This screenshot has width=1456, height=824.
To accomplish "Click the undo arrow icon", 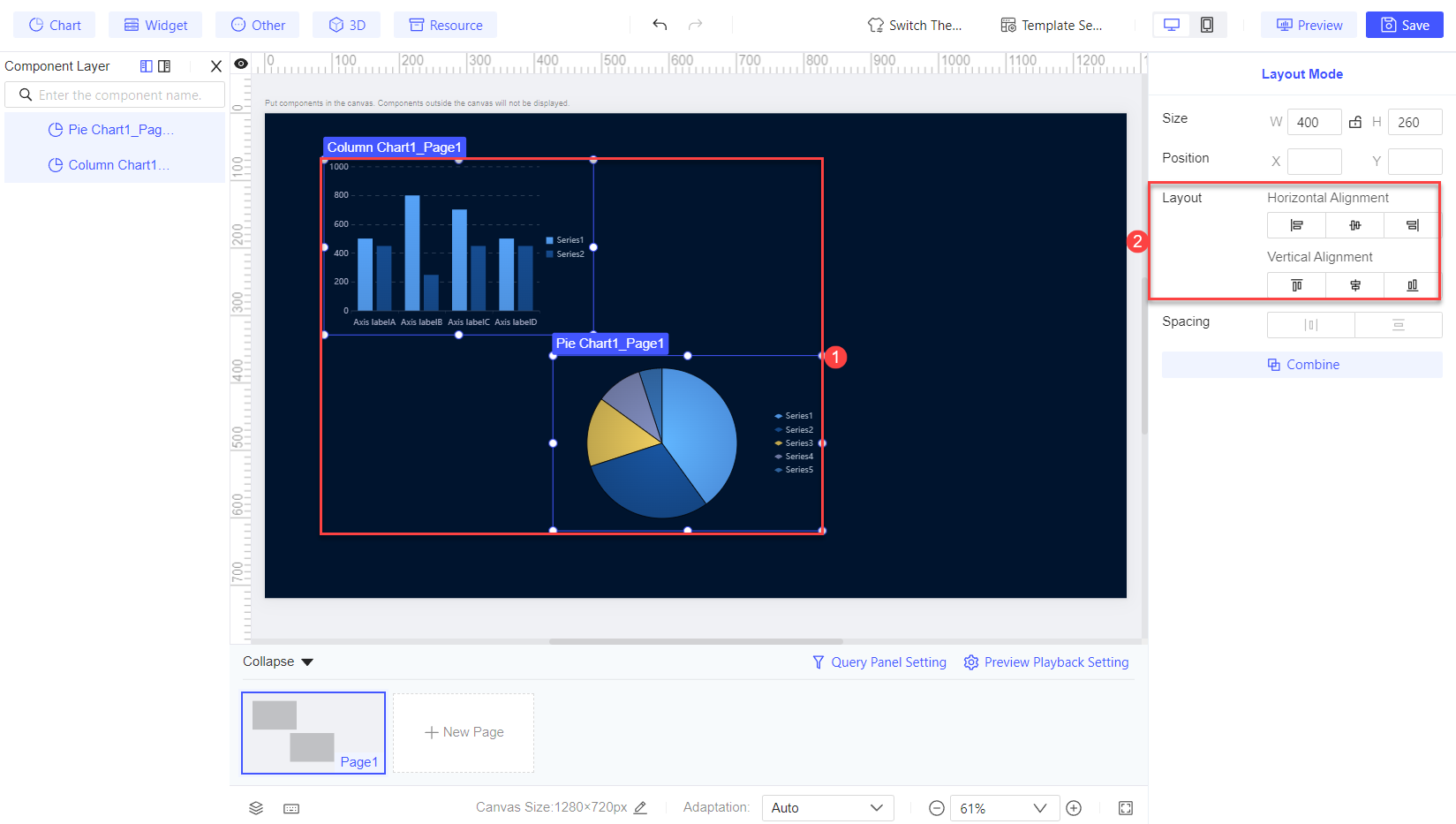I will point(660,25).
